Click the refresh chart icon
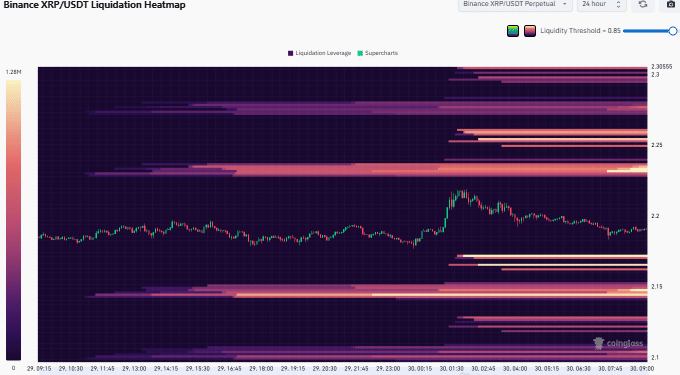The width and height of the screenshot is (680, 375). (643, 4)
